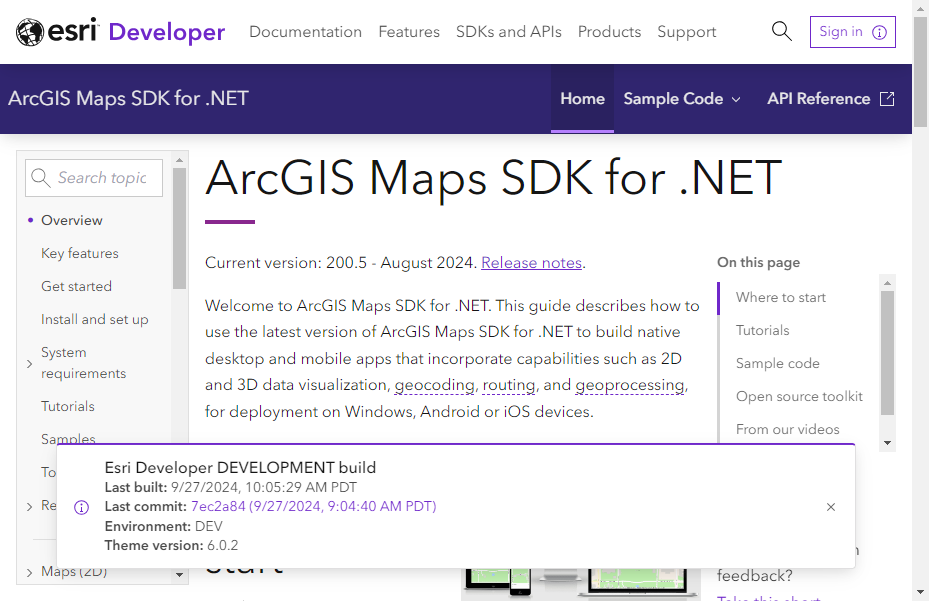Click the Esri Developer header title
The height and width of the screenshot is (601, 929).
point(166,32)
